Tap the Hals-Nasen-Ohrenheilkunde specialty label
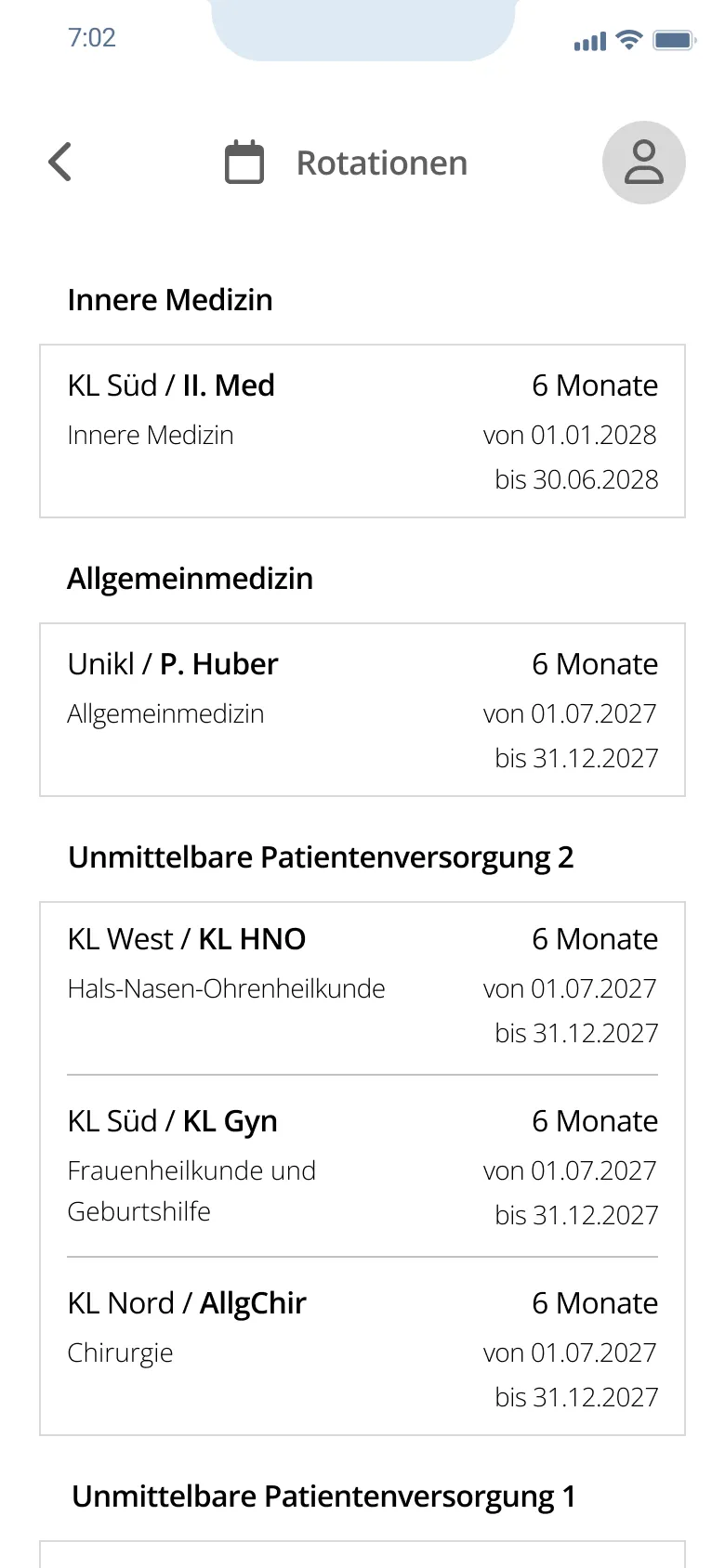Viewport: 725px width, 1568px height. (x=226, y=989)
